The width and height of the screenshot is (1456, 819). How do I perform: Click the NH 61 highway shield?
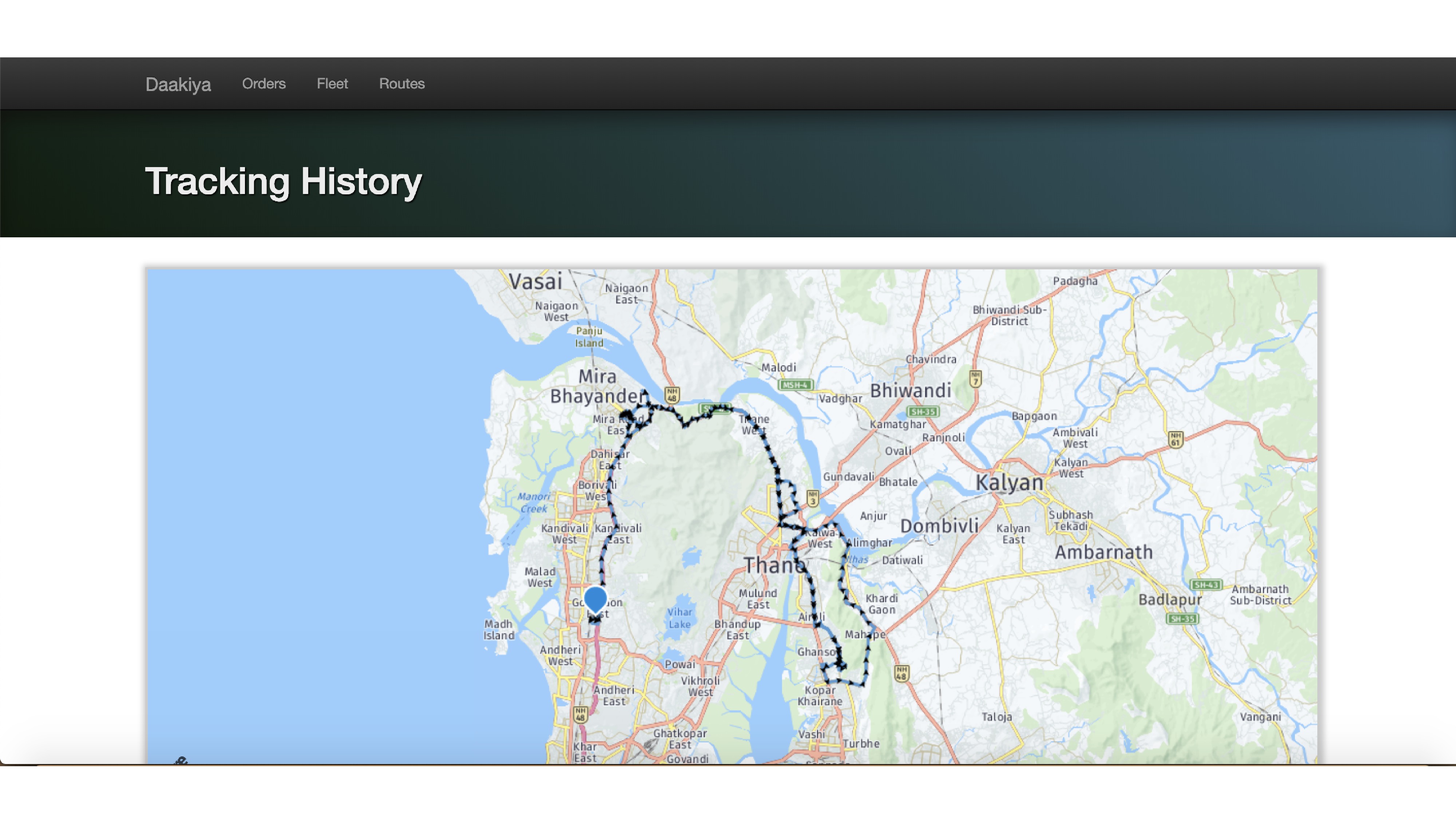click(1176, 439)
